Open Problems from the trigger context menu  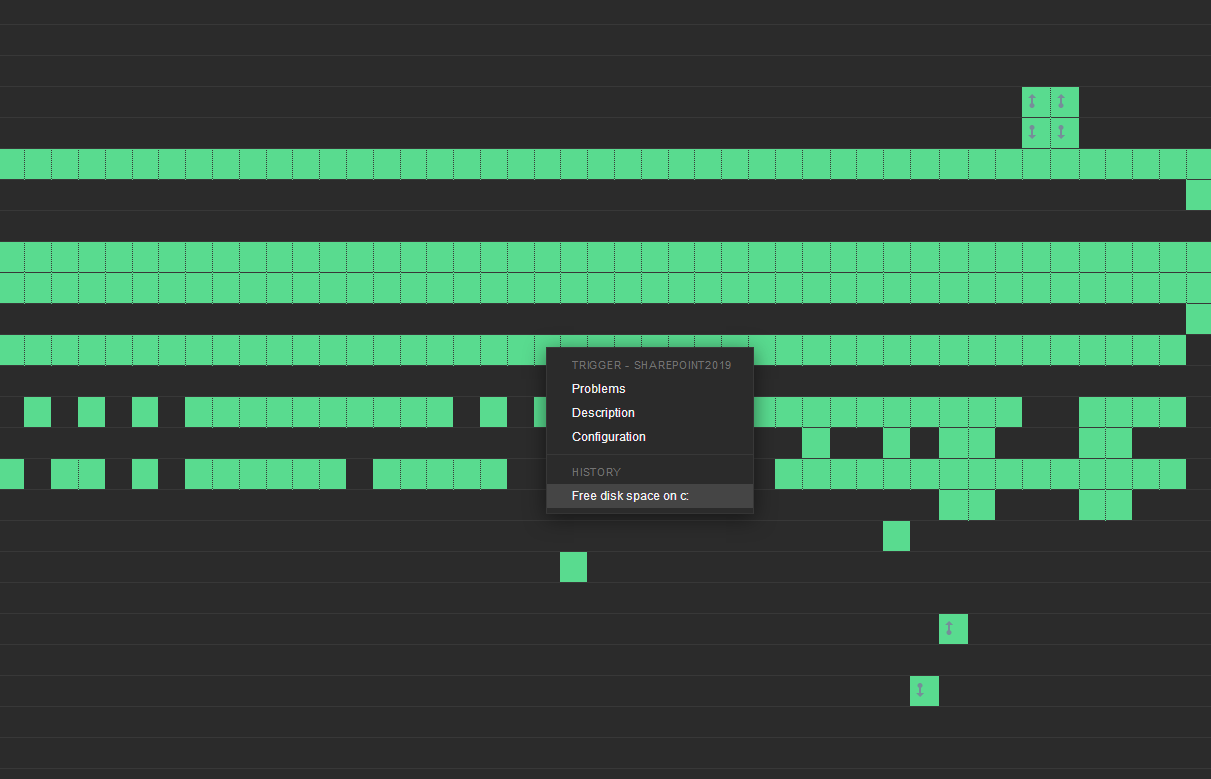pyautogui.click(x=598, y=389)
